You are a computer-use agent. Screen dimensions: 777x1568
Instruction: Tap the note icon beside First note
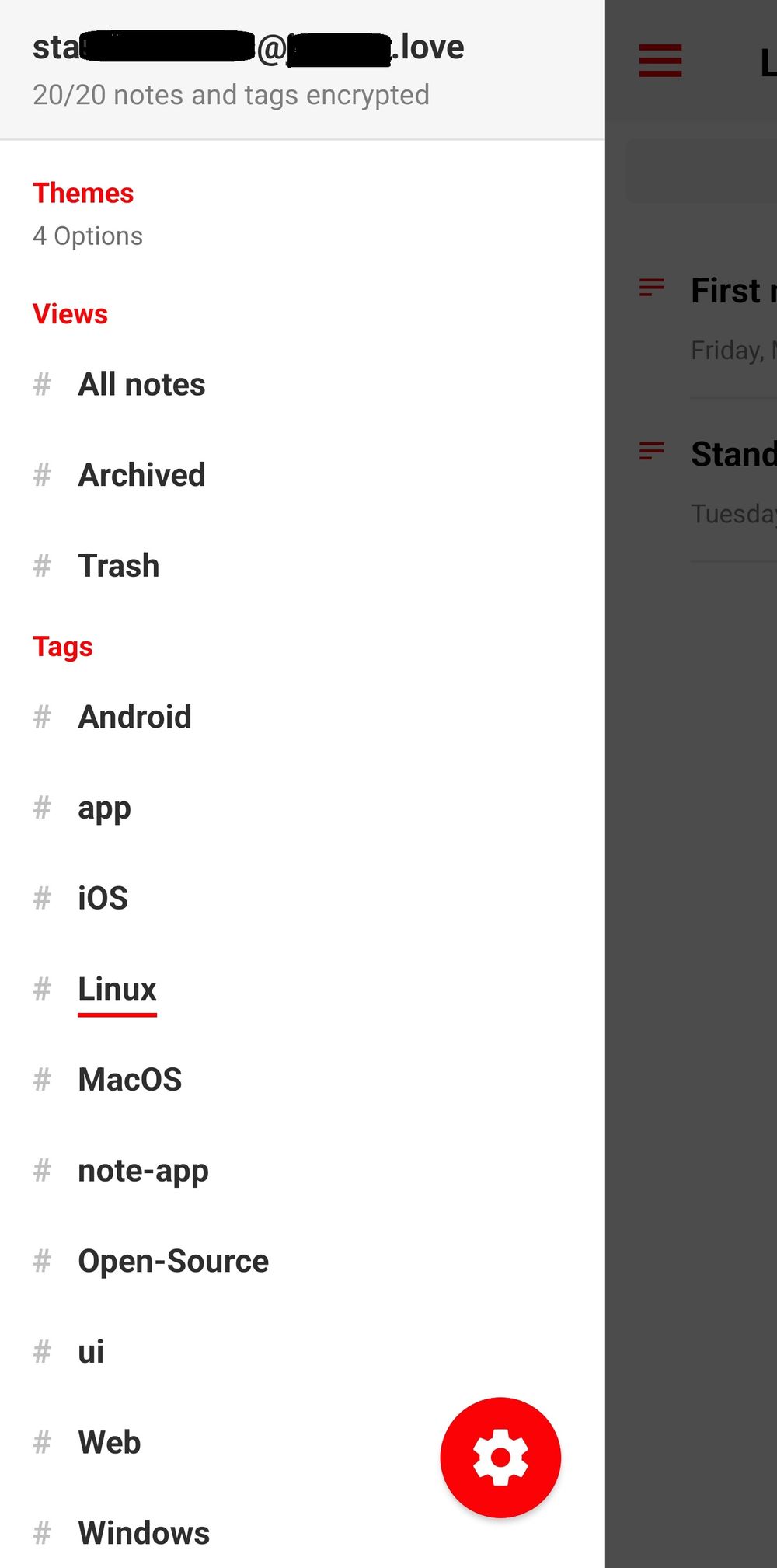click(x=651, y=288)
